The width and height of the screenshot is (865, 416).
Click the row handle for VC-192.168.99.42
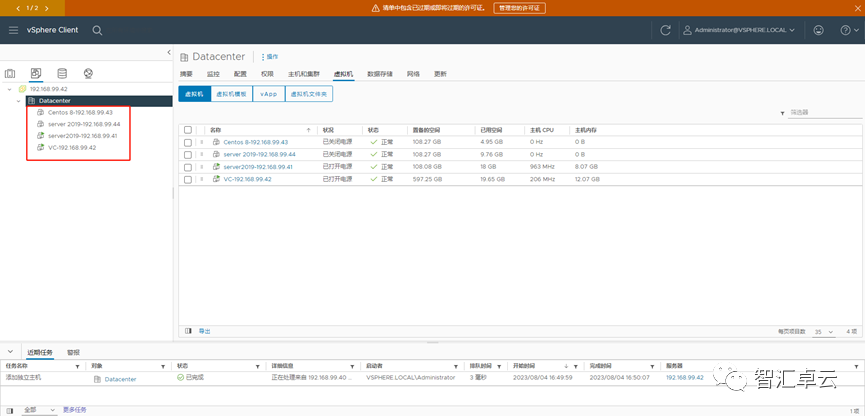(201, 180)
